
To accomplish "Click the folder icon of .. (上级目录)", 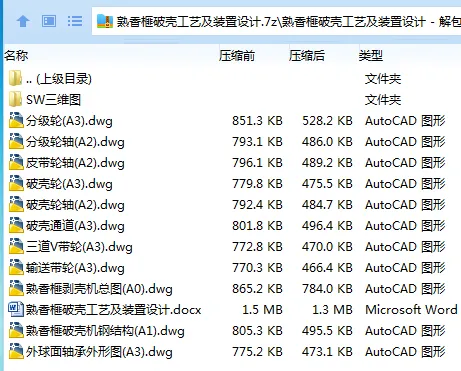I will (15, 78).
